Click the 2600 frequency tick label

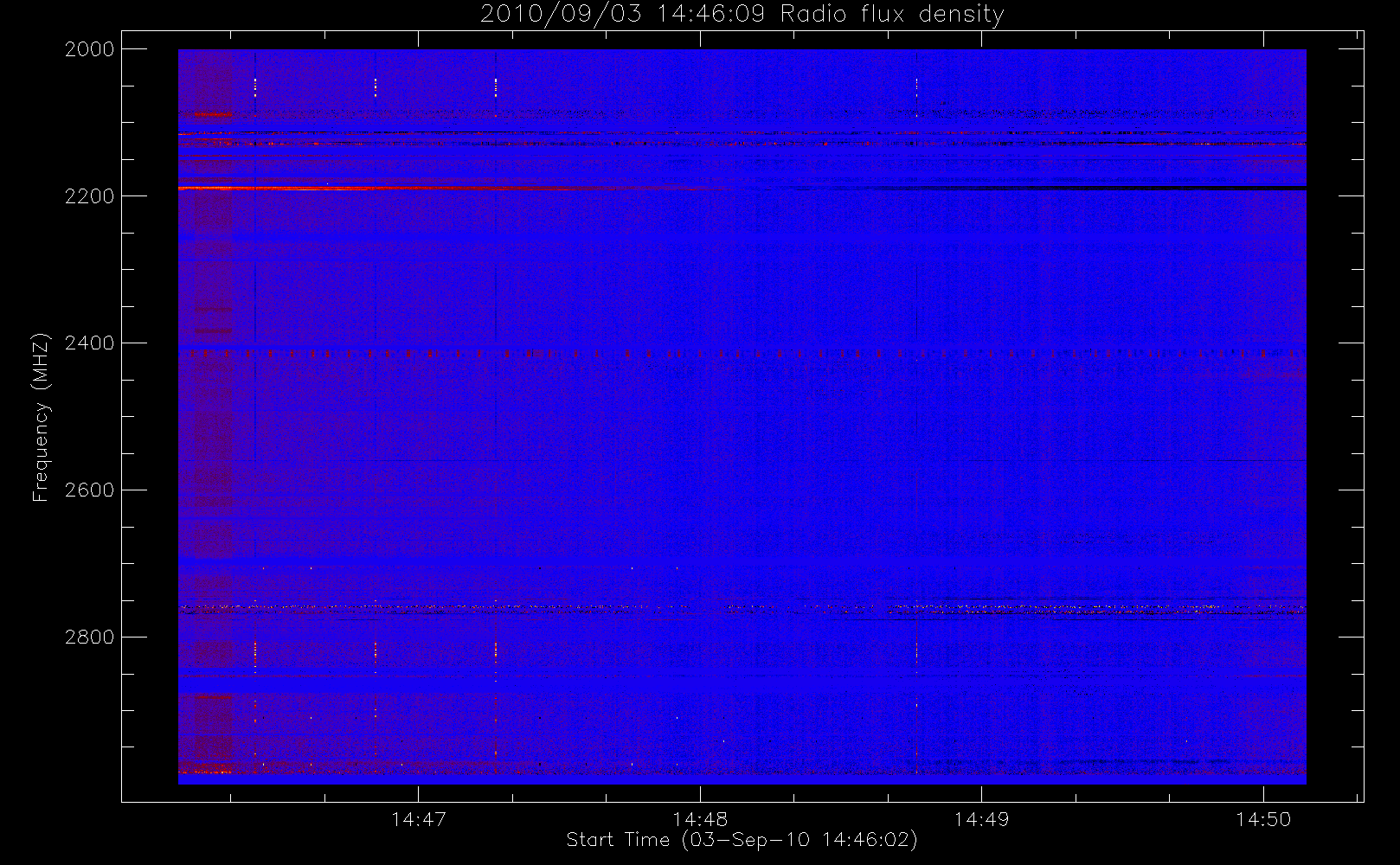90,490
